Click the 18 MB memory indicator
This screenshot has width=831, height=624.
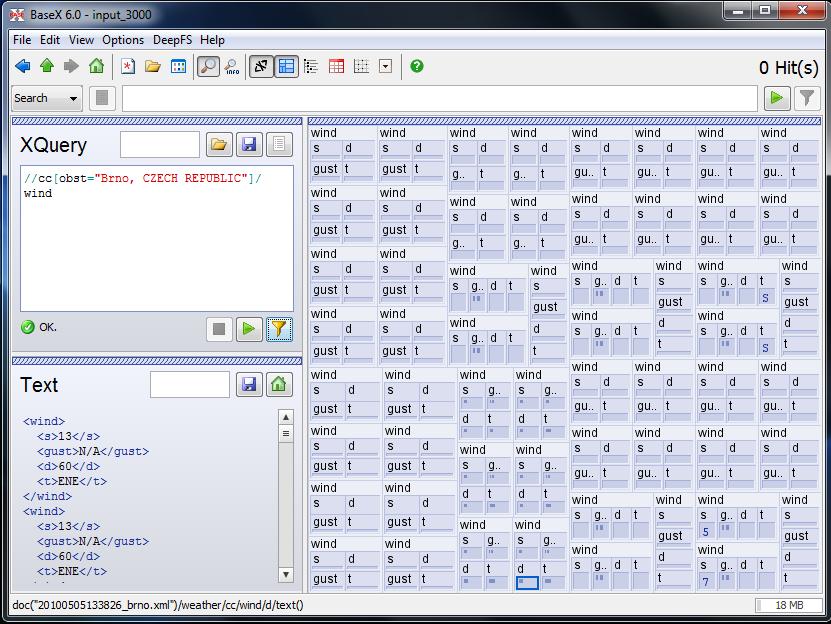[789, 605]
